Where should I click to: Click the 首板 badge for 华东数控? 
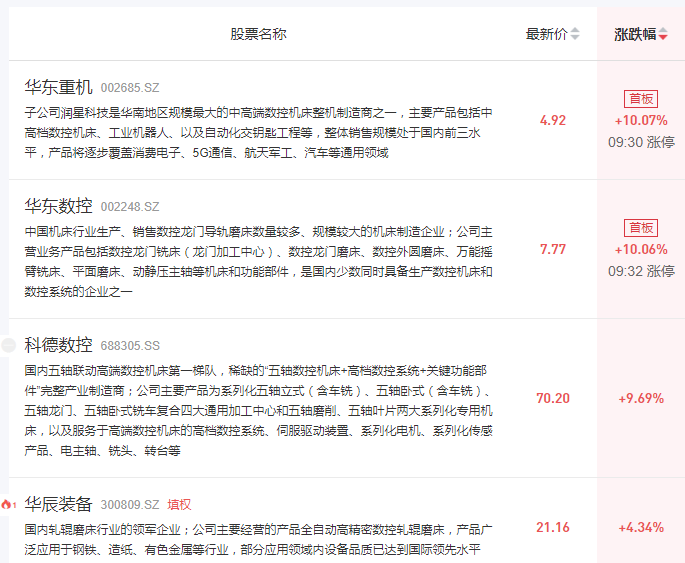pyautogui.click(x=641, y=228)
